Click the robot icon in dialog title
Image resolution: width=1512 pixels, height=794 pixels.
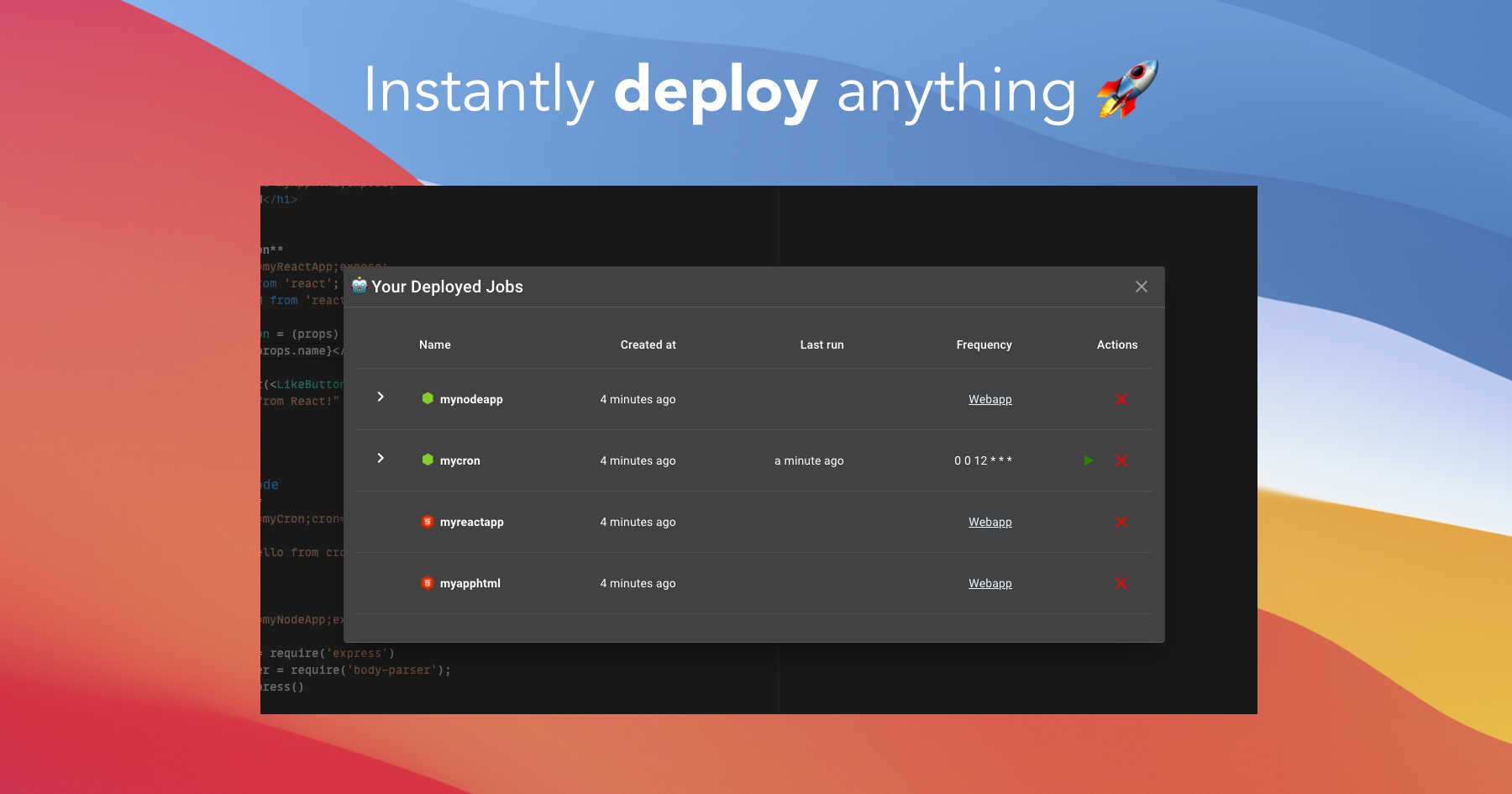click(360, 285)
